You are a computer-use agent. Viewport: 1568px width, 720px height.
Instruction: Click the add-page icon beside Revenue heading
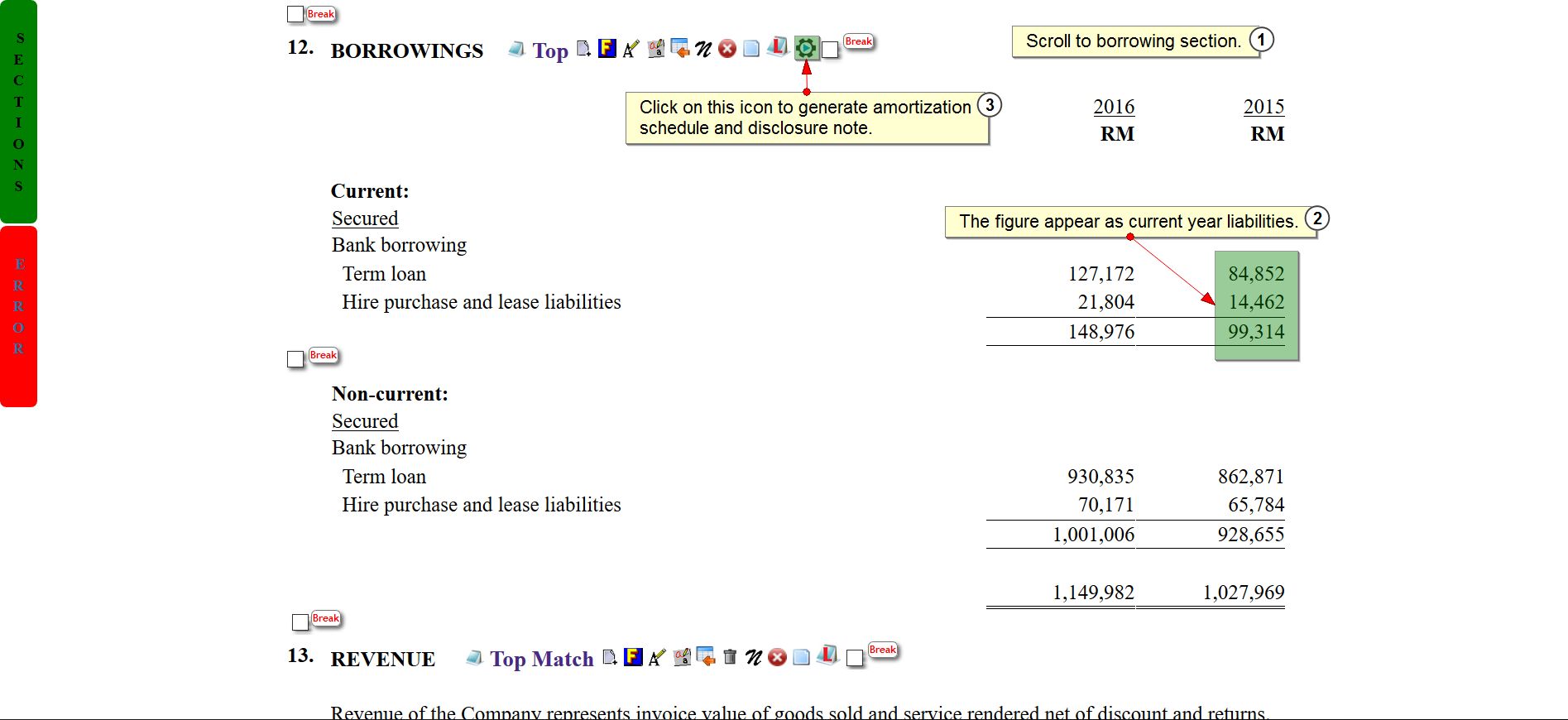(610, 658)
